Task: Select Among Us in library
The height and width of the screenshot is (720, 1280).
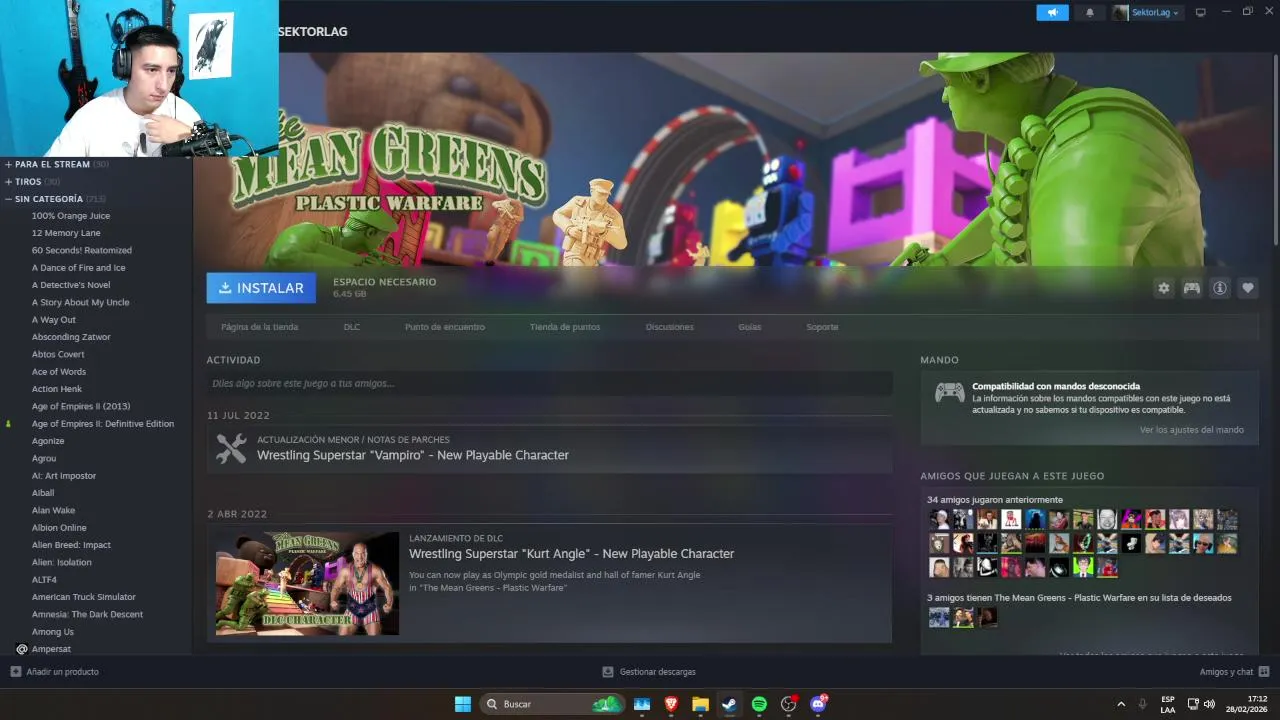Action: [x=53, y=632]
